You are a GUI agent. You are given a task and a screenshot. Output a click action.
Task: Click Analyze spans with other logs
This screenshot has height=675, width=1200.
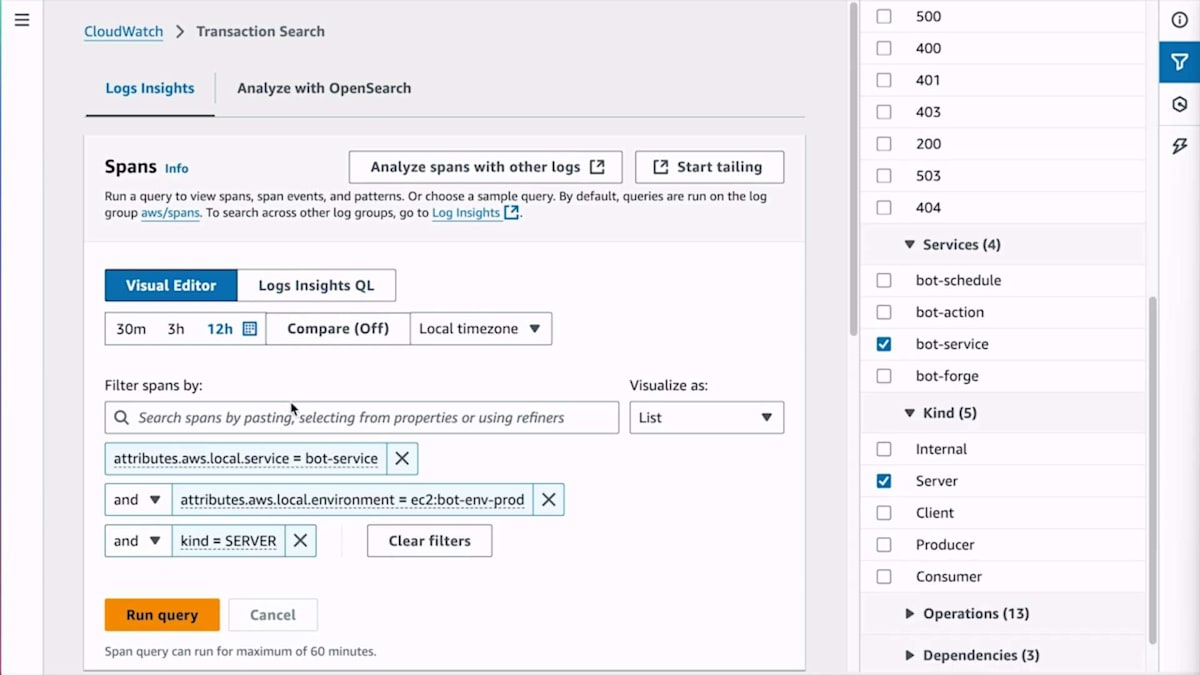point(486,168)
